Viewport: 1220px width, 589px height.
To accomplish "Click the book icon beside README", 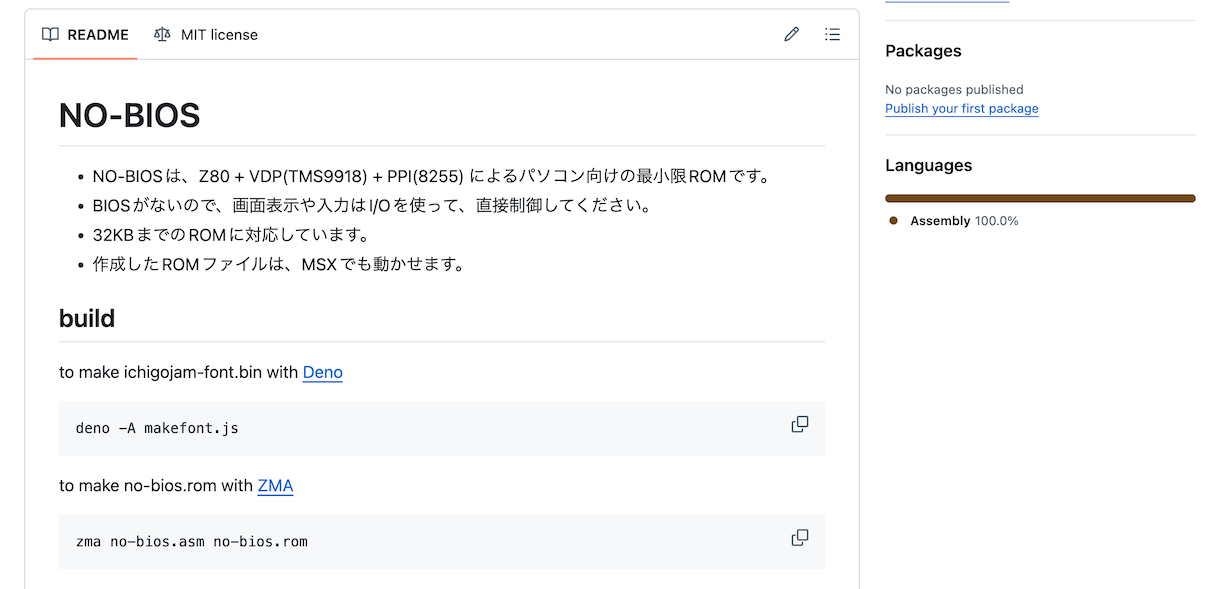I will tap(50, 35).
